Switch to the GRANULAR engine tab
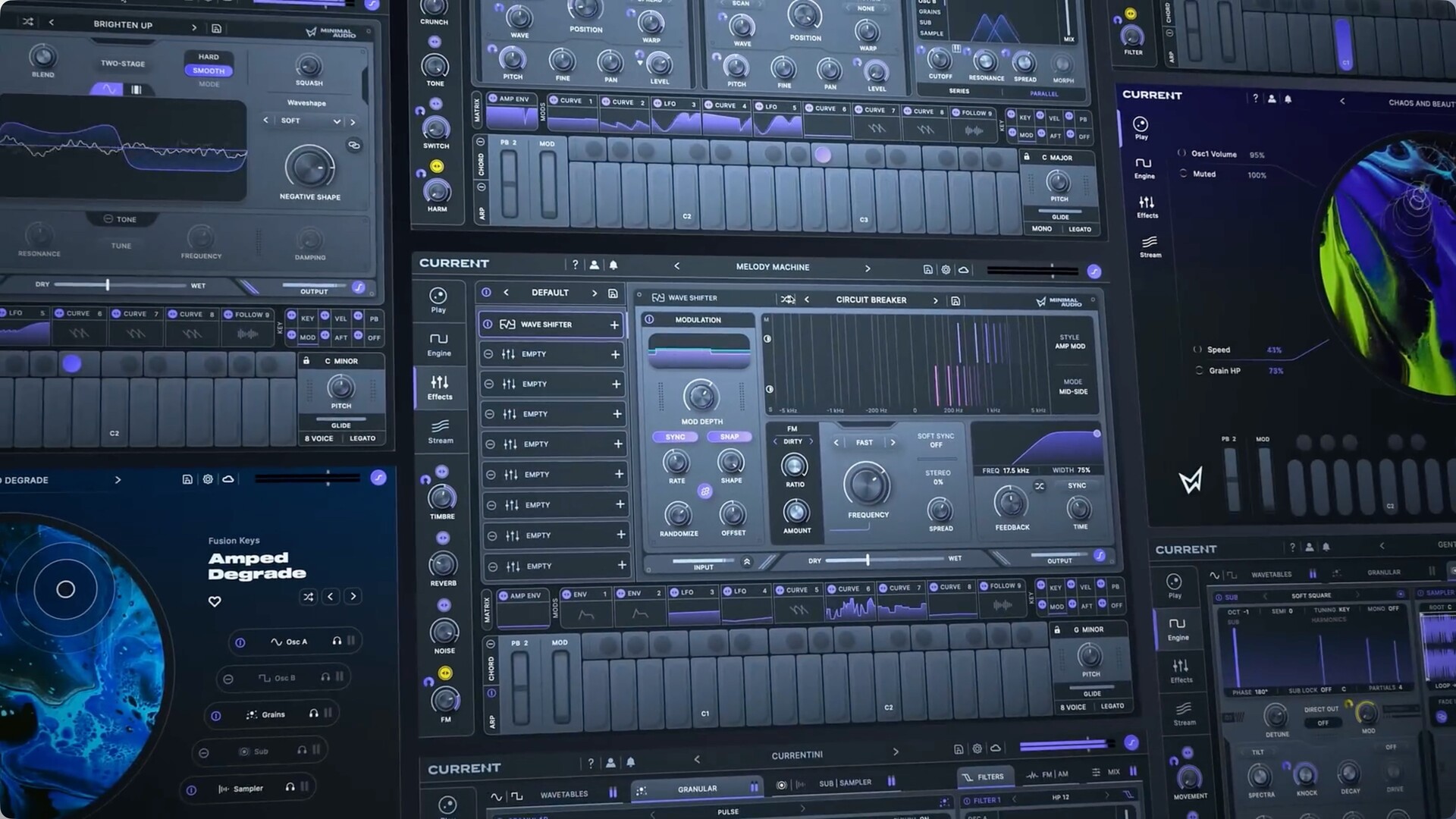 point(696,789)
